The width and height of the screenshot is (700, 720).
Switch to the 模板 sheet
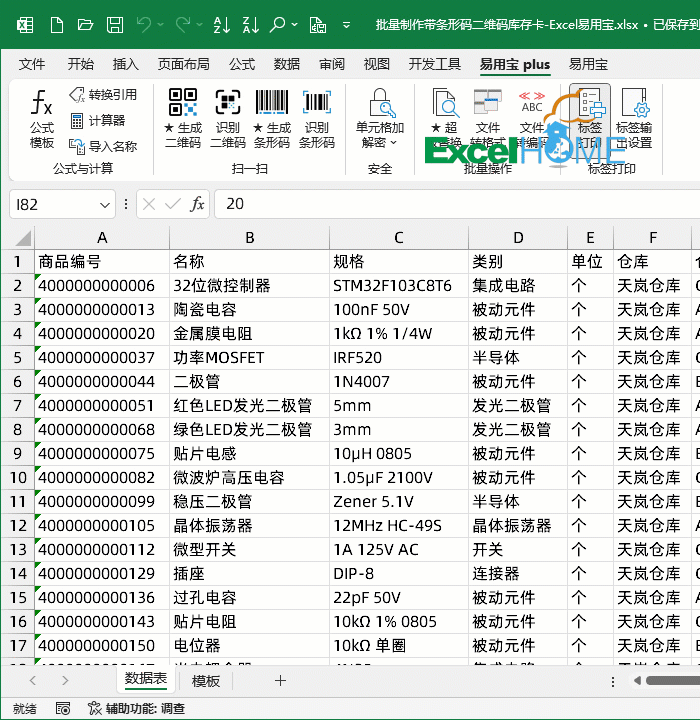pos(205,681)
